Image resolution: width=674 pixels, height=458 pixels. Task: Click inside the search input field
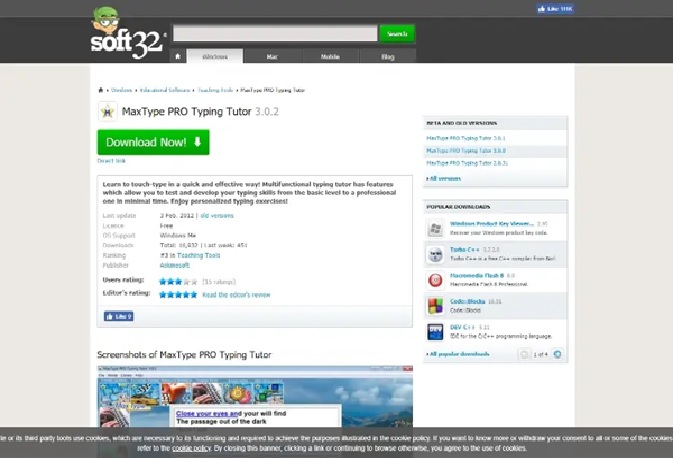(275, 33)
